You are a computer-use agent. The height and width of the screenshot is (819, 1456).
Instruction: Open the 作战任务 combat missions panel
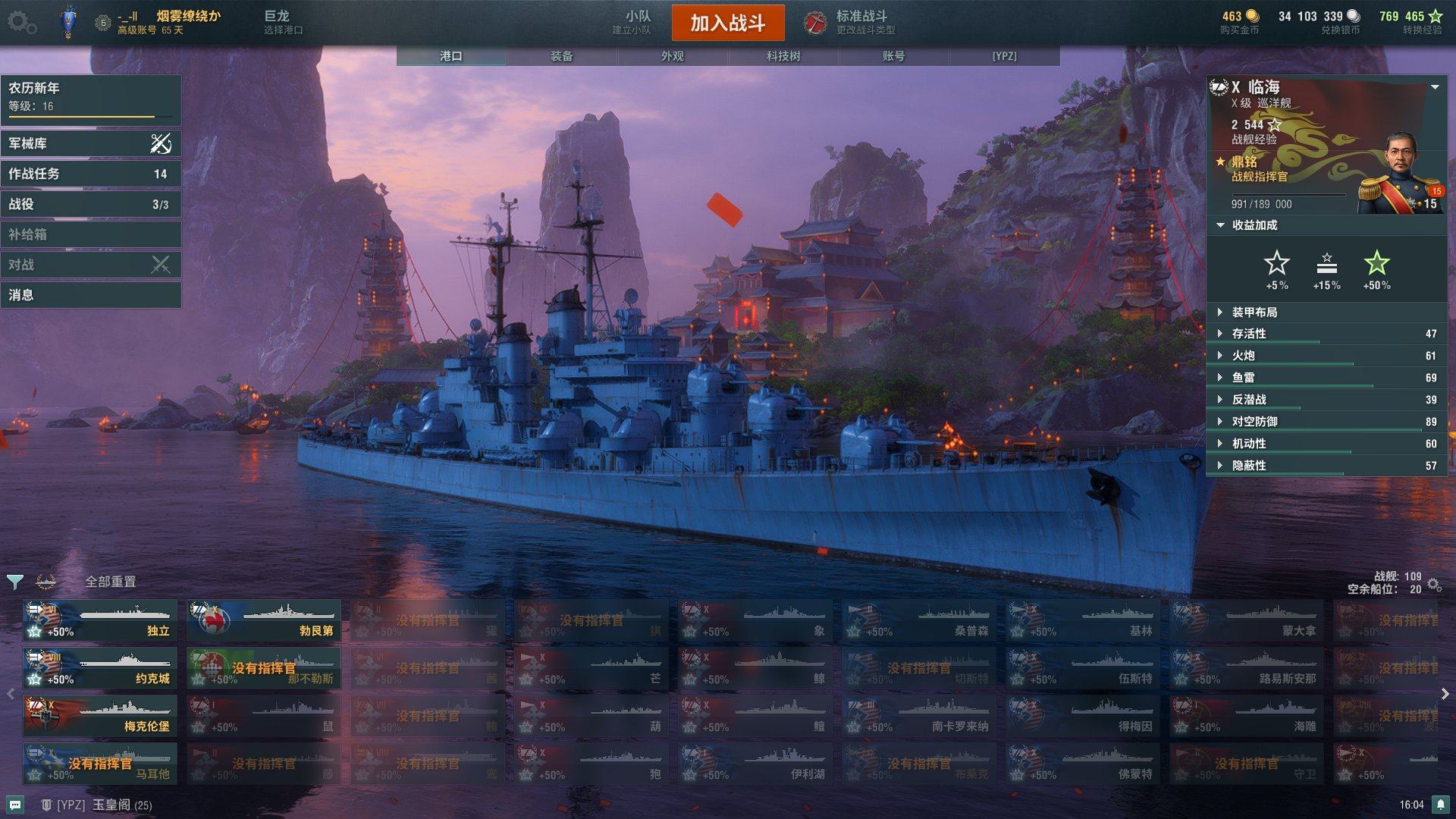click(91, 174)
